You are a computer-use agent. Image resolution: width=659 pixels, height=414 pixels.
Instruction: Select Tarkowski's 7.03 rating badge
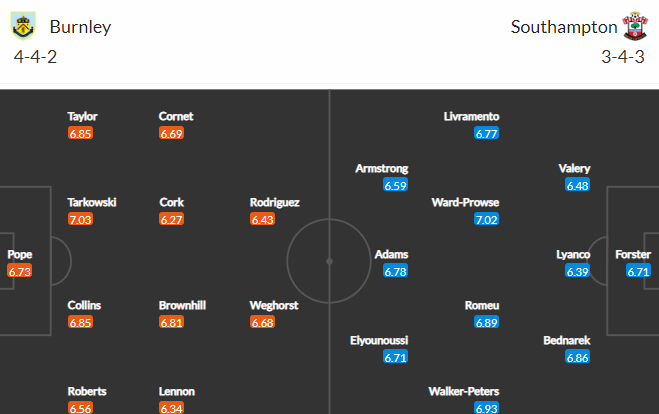(x=80, y=219)
